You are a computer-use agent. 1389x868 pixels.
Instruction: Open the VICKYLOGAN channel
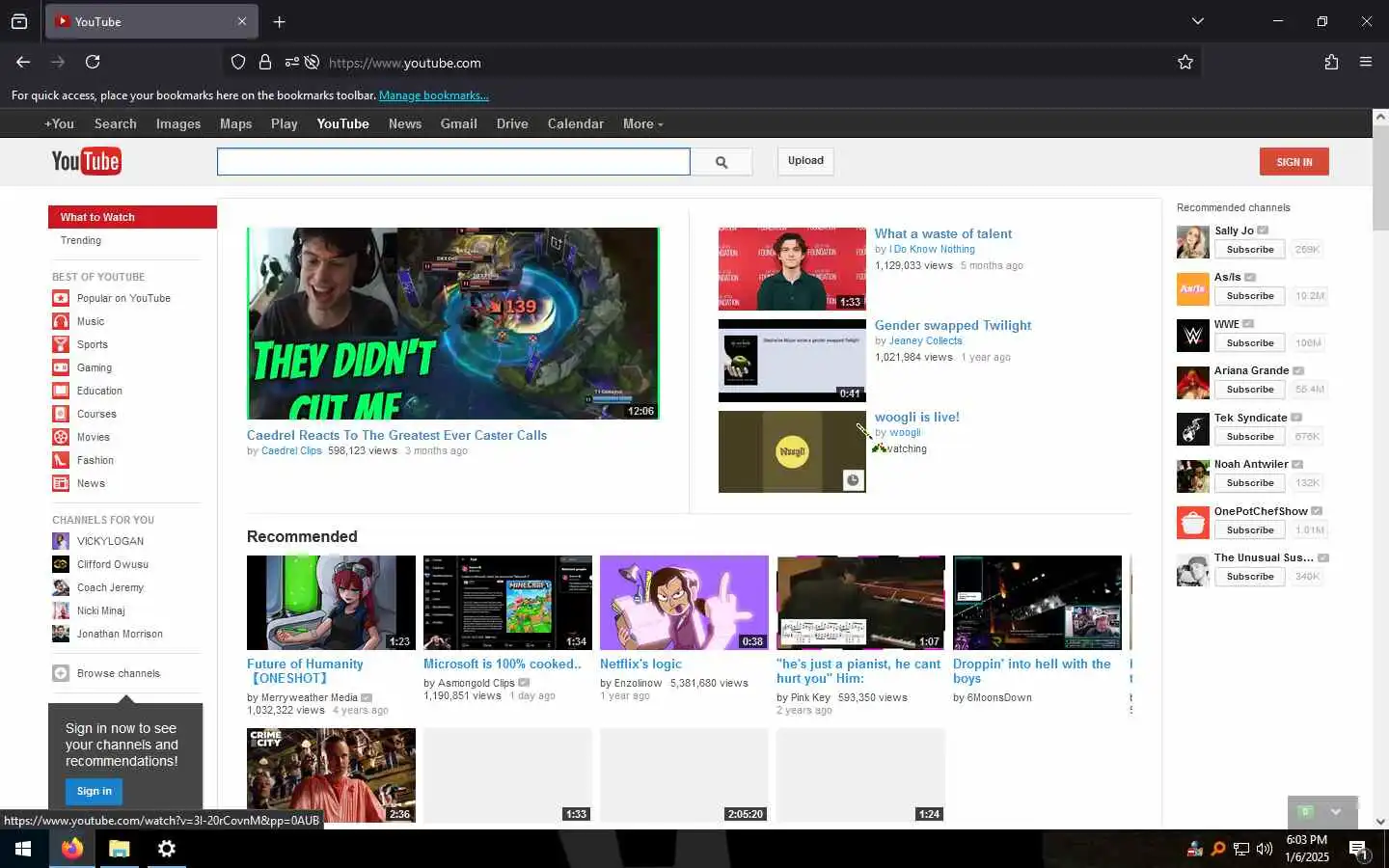(110, 541)
